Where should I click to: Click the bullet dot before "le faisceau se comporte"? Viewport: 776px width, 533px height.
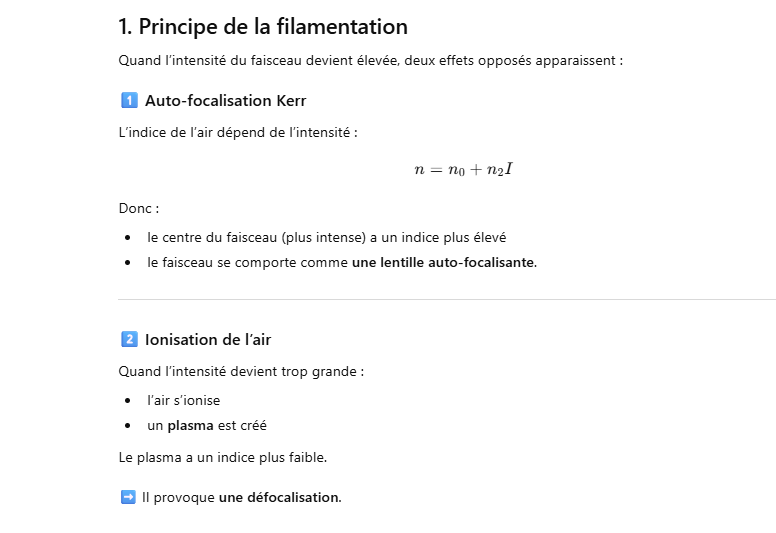click(128, 263)
